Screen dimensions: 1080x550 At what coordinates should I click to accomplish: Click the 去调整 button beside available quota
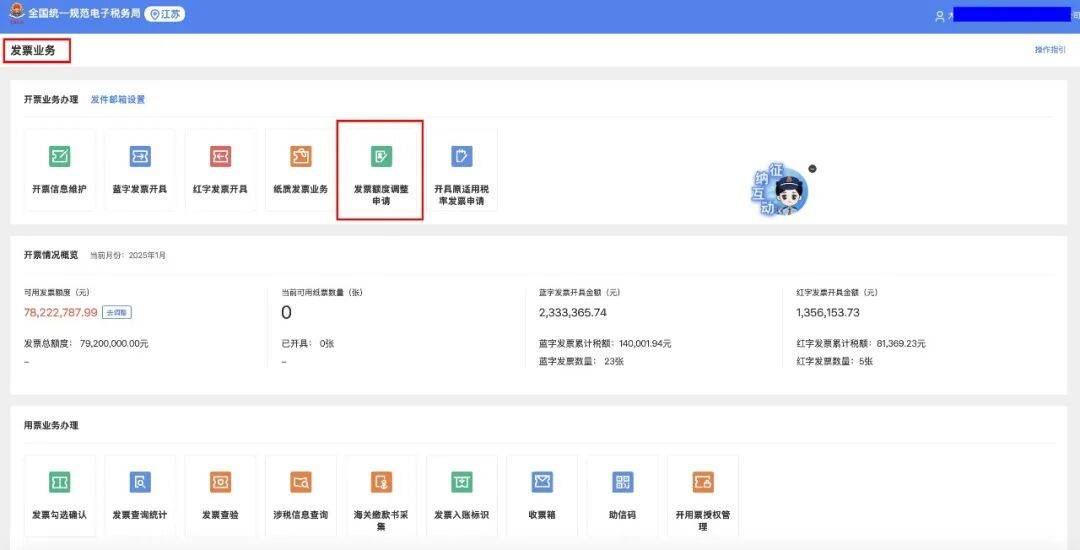tap(118, 313)
